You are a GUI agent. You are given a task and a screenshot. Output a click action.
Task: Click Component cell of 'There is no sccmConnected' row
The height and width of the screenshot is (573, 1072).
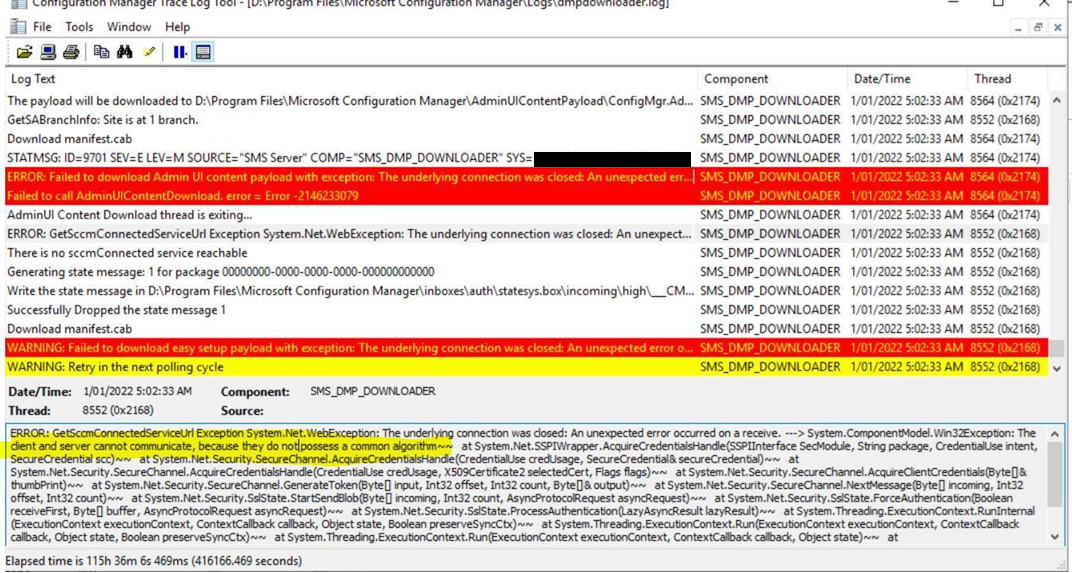pos(770,253)
